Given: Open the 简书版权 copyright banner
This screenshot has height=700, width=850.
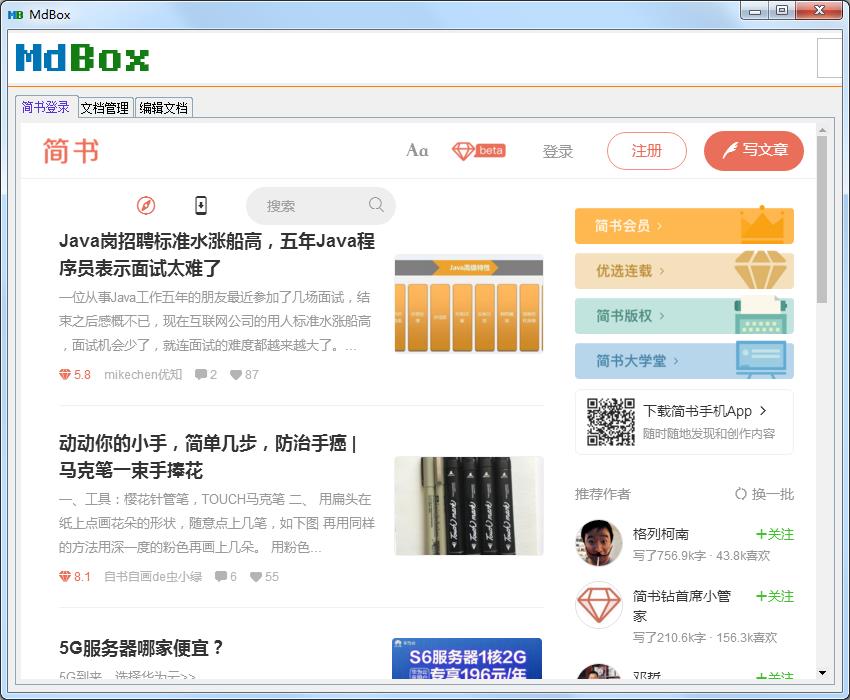Looking at the screenshot, I should coord(684,316).
